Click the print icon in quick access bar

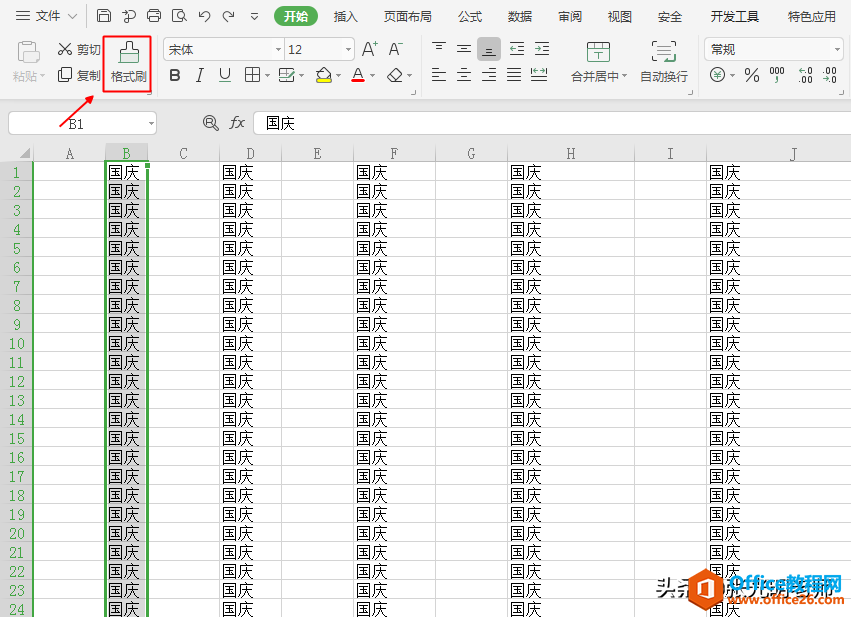[x=153, y=16]
